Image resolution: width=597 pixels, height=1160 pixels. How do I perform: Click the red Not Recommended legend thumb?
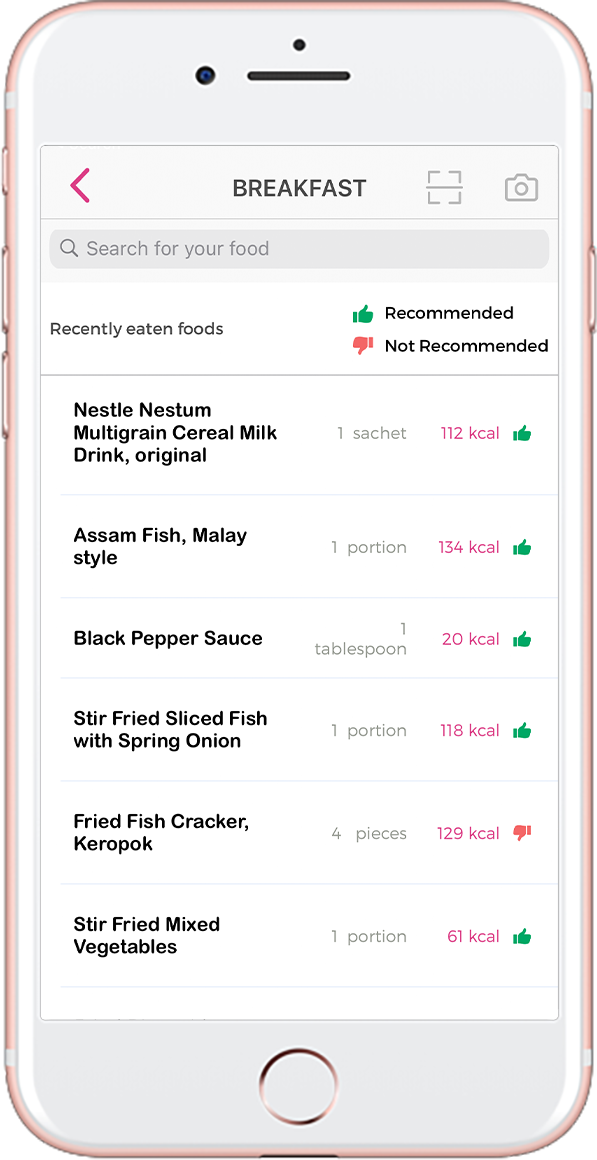tap(362, 345)
